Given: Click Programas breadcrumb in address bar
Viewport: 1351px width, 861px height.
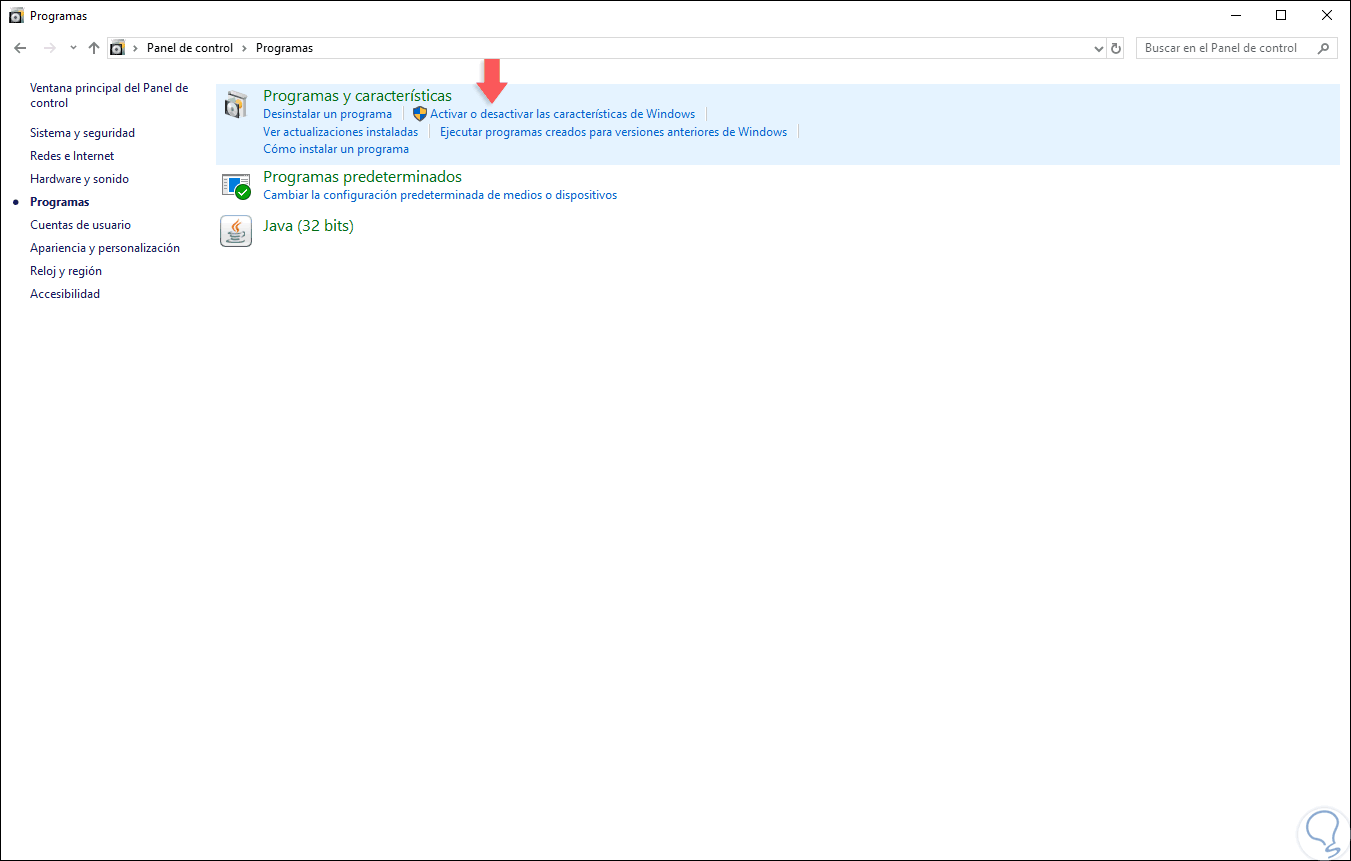Looking at the screenshot, I should (x=284, y=48).
